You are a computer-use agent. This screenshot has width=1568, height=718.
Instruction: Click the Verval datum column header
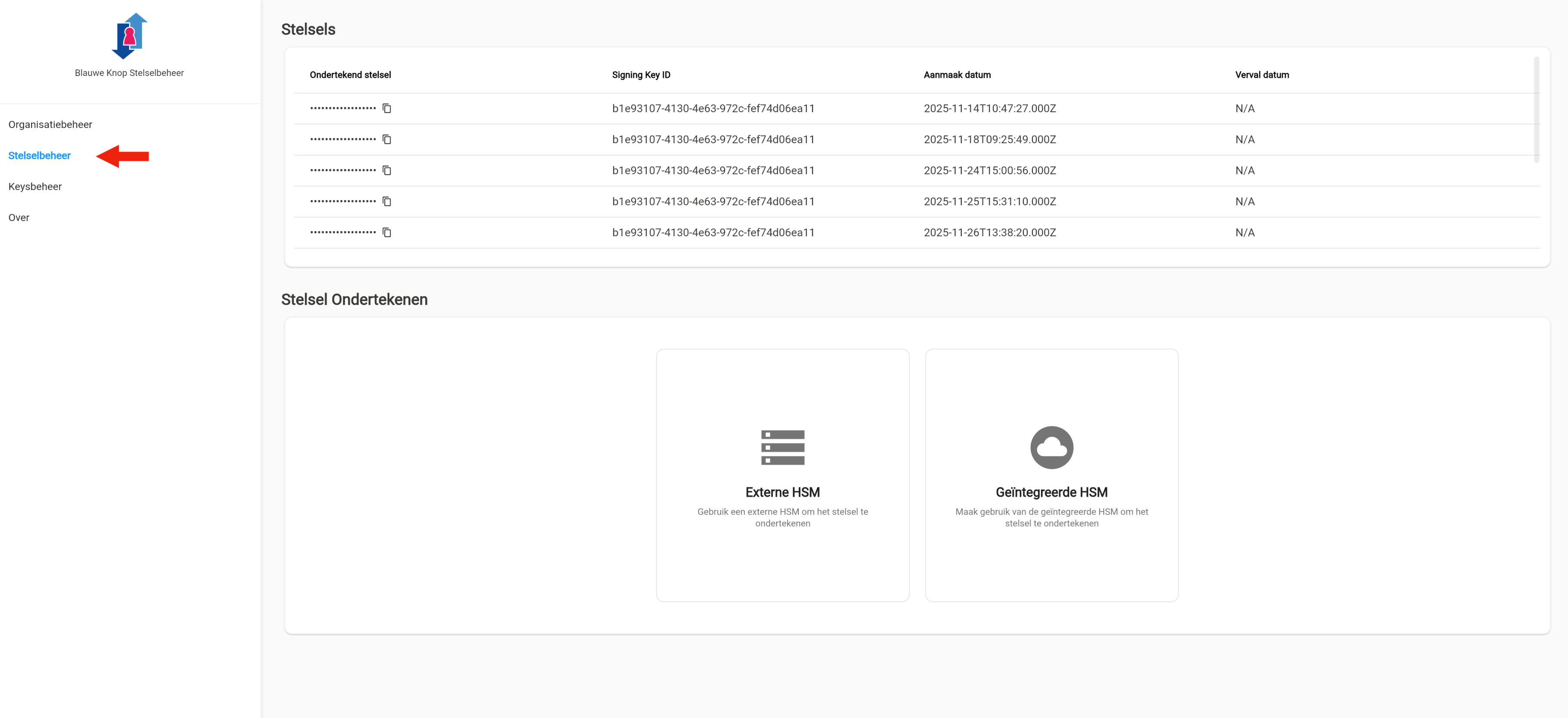click(x=1262, y=75)
